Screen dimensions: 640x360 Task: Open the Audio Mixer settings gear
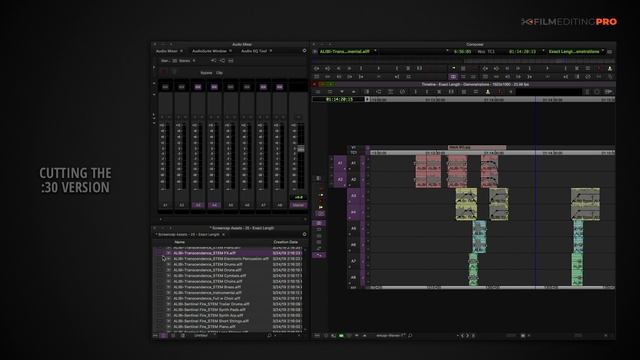click(304, 51)
